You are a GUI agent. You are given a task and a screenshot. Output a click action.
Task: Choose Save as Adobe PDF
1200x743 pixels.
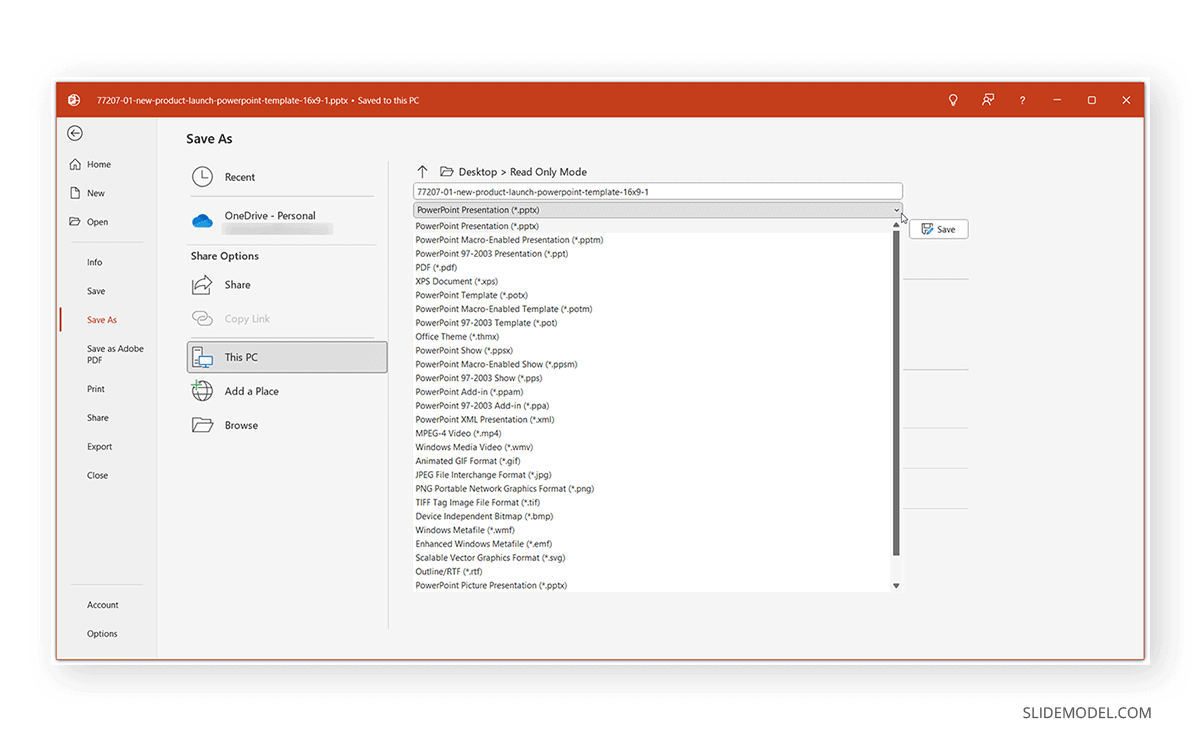[x=115, y=354]
